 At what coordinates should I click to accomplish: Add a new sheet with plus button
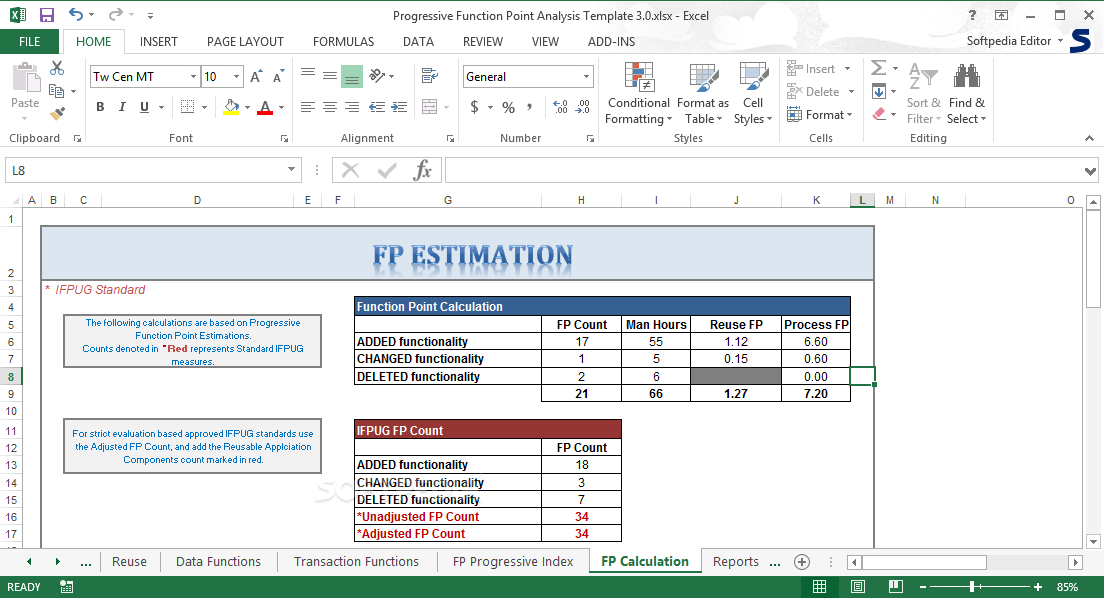tap(801, 561)
